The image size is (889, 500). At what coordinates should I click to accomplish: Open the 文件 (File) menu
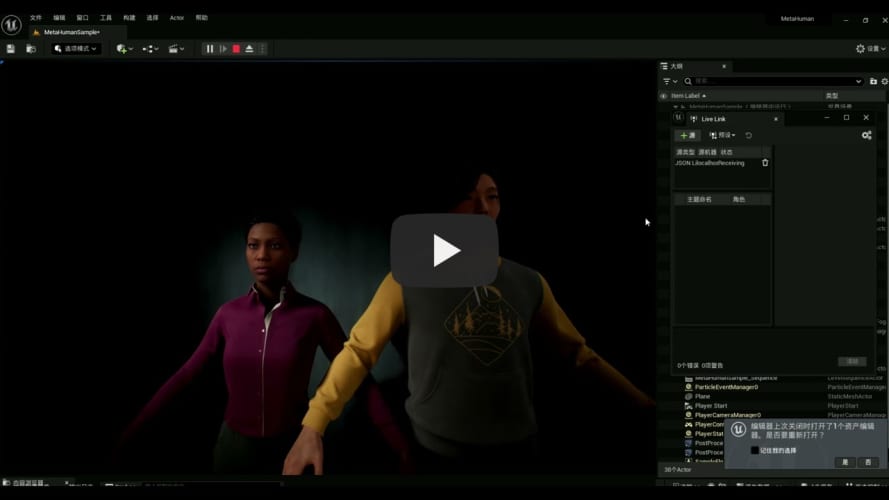[36, 18]
